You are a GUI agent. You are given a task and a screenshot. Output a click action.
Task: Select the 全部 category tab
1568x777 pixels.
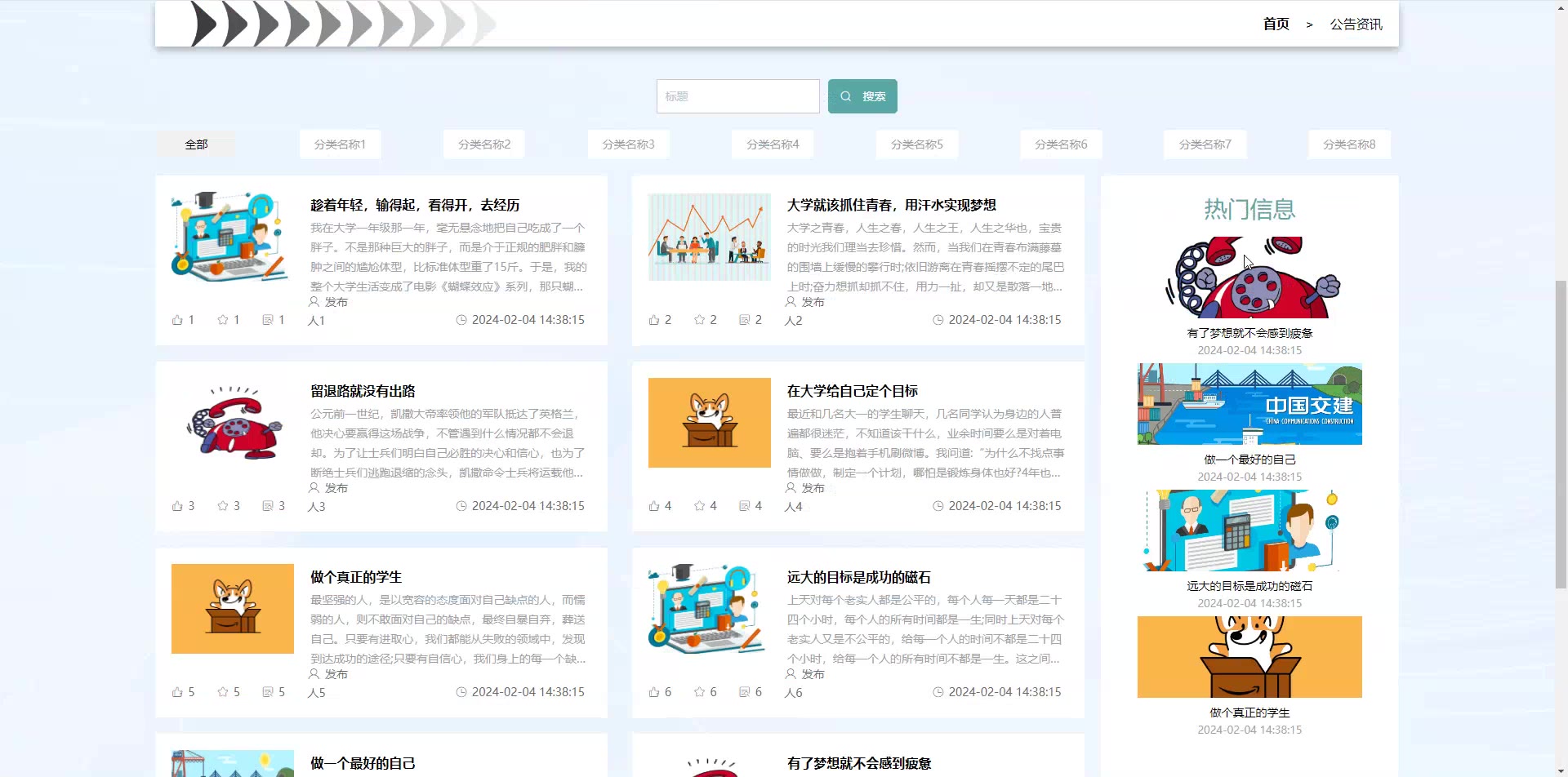tap(196, 144)
